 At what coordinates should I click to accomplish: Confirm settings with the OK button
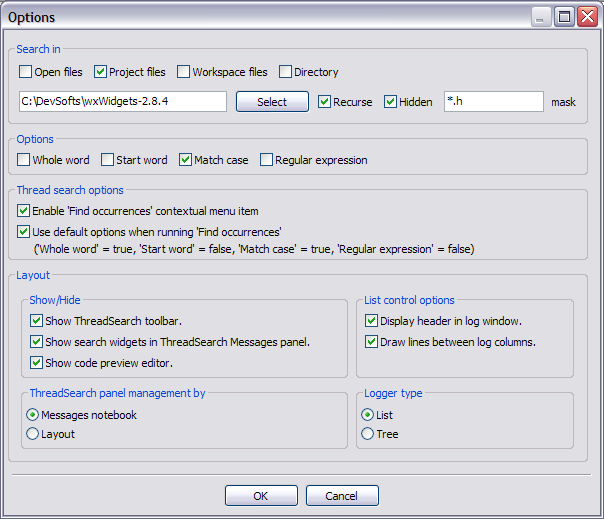click(x=261, y=496)
